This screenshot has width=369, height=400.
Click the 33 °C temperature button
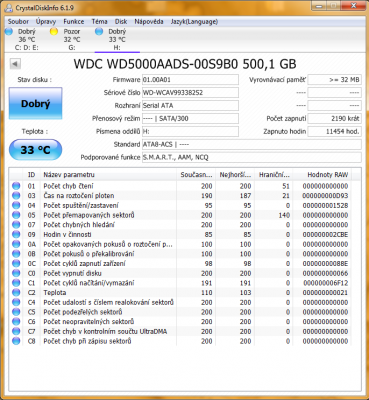(35, 150)
